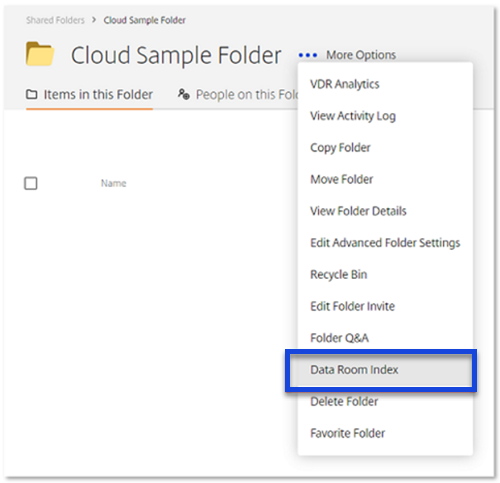Click the people icon on the People tab

pos(184,94)
